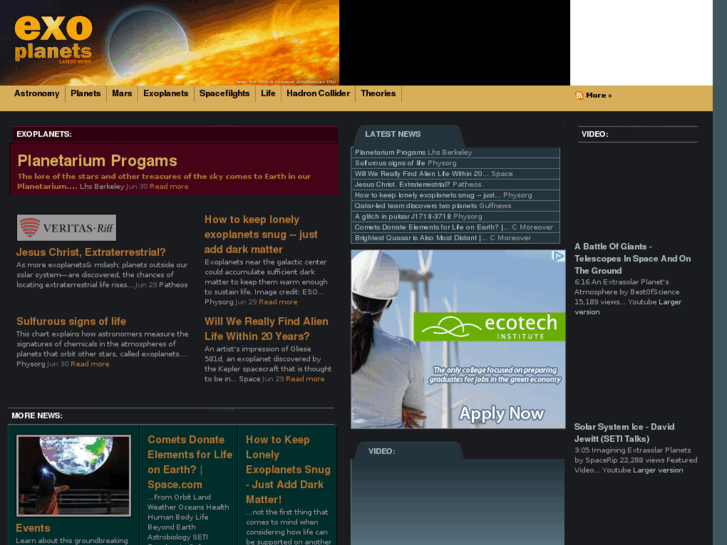Open Sulfurous signs of life article

(71, 321)
